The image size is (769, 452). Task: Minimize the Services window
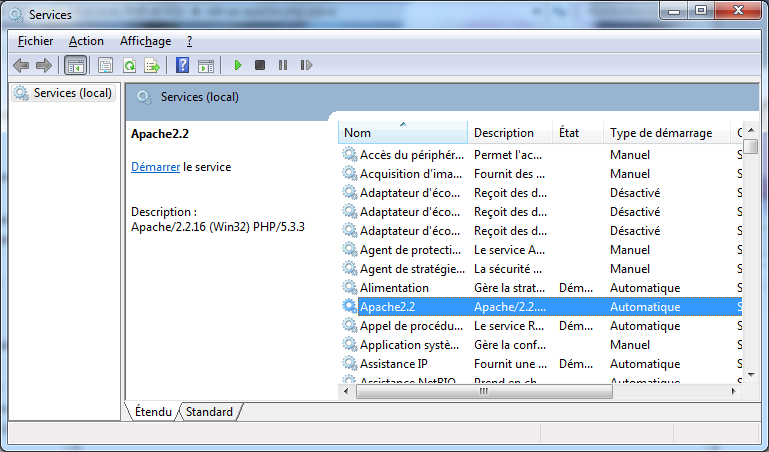[x=674, y=10]
